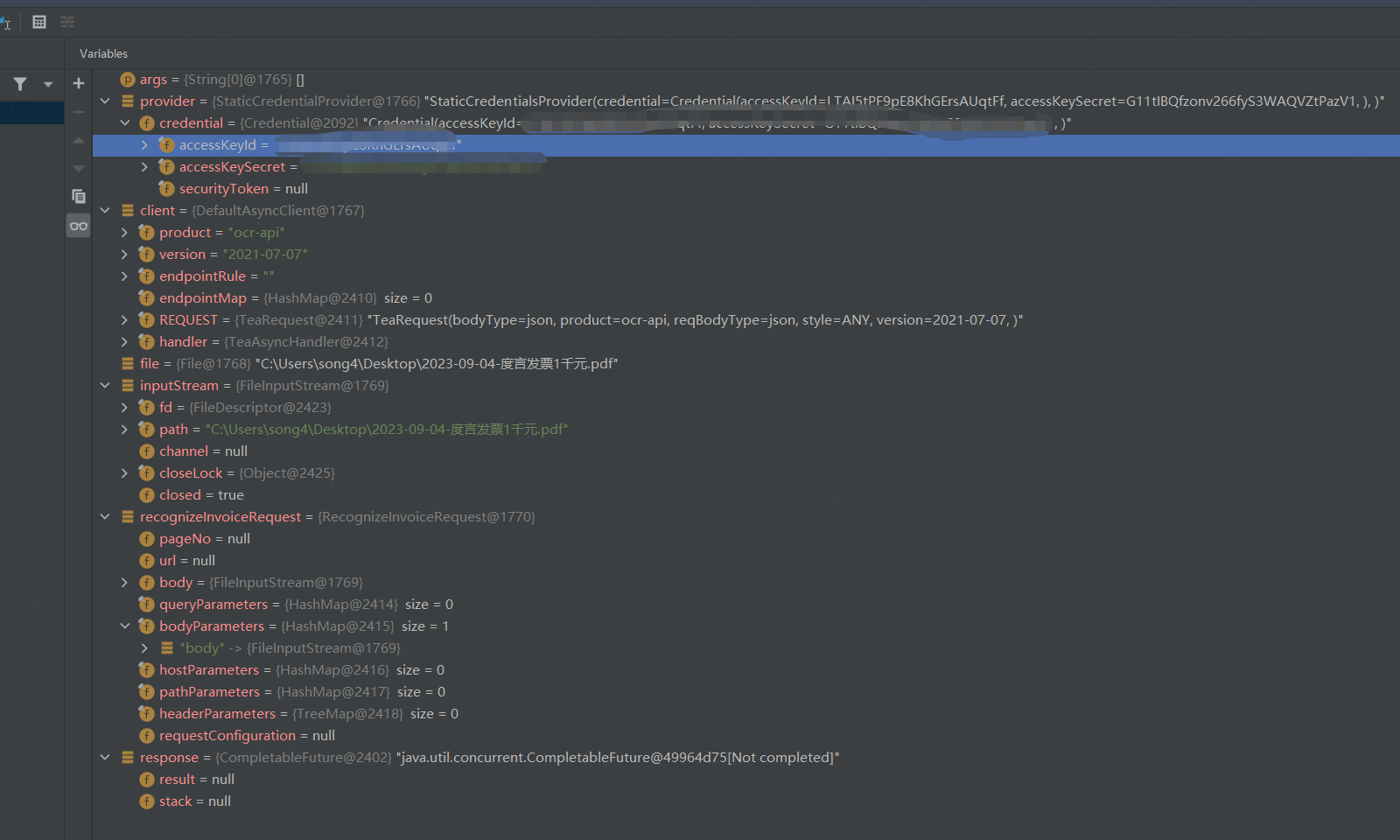
Task: Click the Trace Current Stream Chain icon
Action: point(67,22)
